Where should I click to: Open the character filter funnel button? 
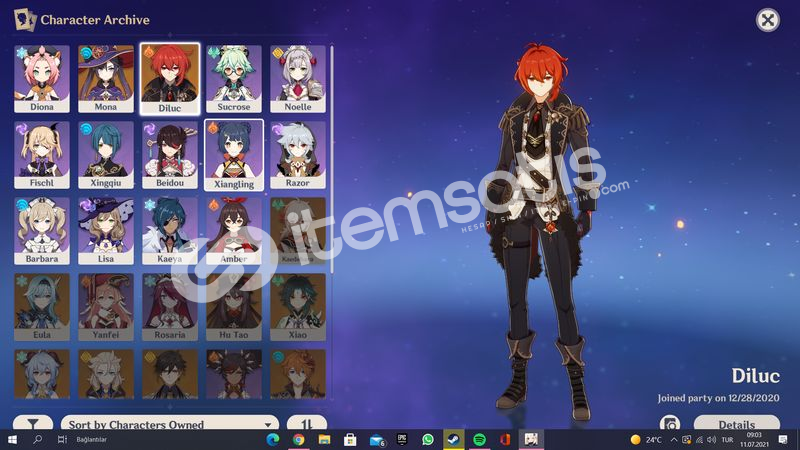[x=33, y=422]
